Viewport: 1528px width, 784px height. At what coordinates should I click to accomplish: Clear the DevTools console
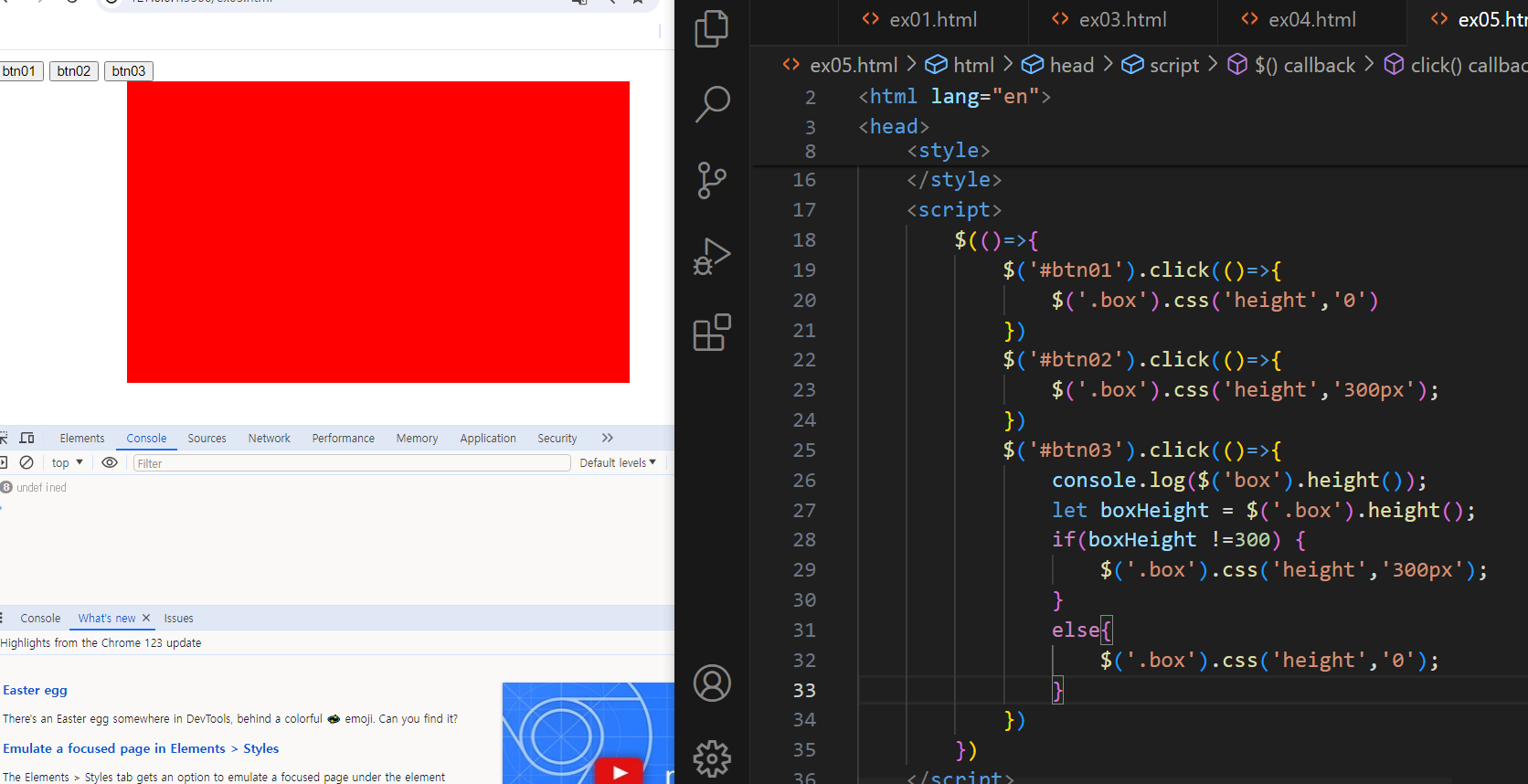click(x=27, y=462)
